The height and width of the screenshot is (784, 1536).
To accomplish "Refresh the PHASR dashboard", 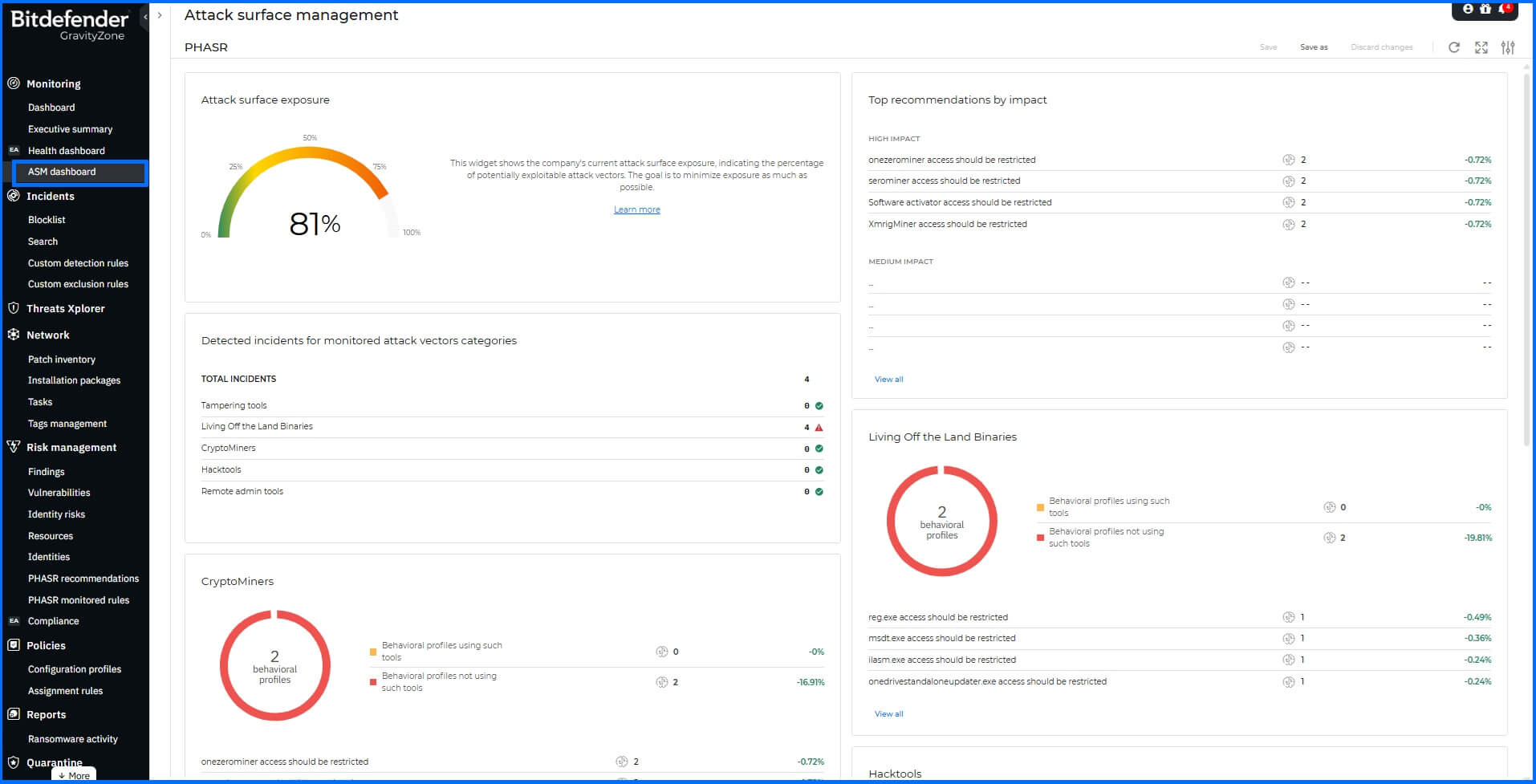I will click(1453, 47).
